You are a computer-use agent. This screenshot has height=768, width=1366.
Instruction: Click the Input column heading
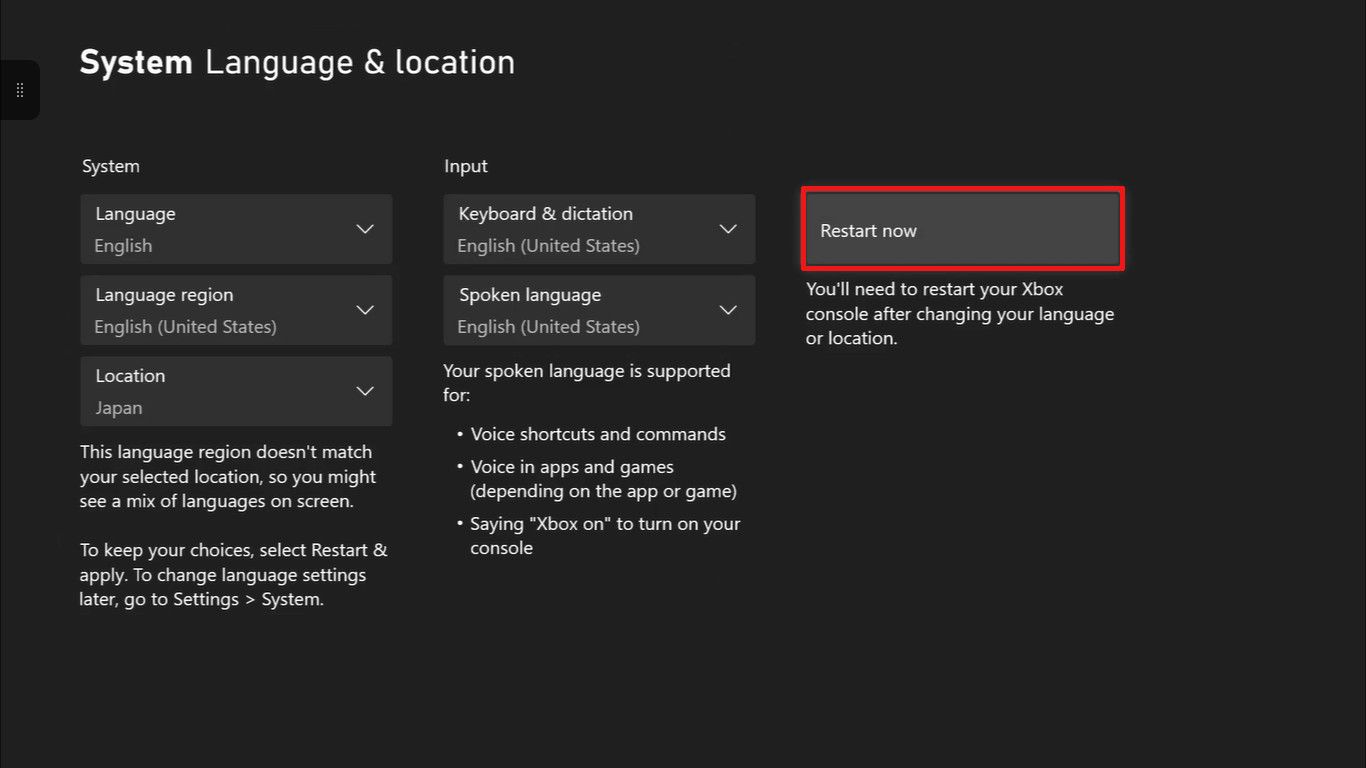466,166
